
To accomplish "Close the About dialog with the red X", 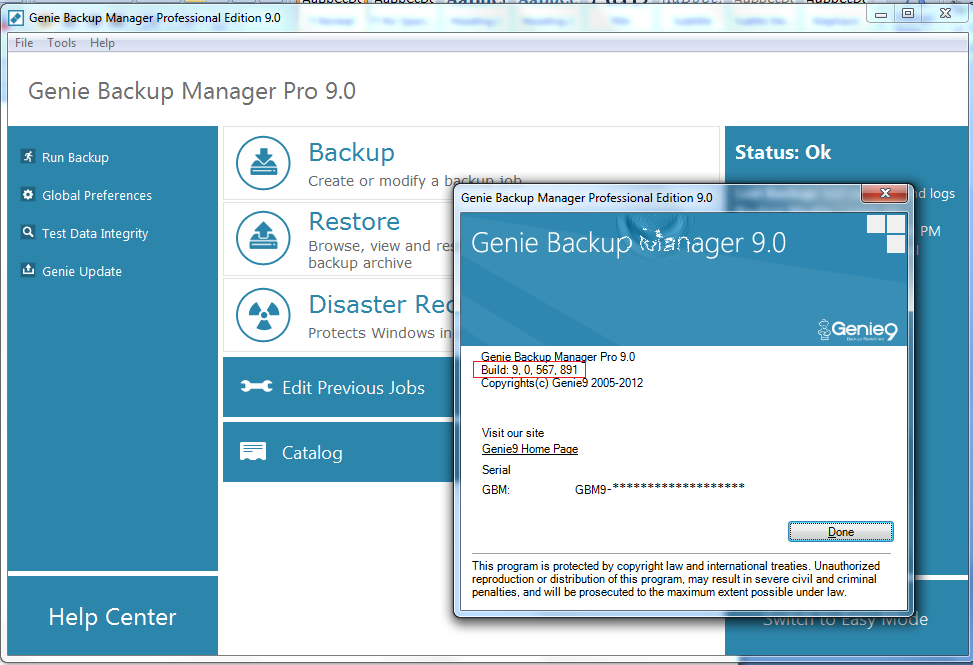I will click(885, 194).
